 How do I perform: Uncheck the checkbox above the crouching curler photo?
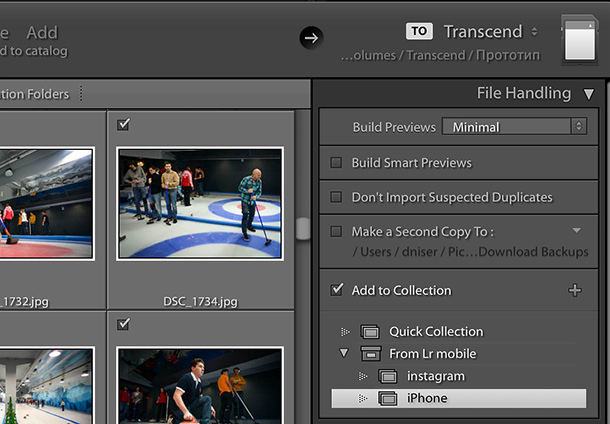click(123, 324)
